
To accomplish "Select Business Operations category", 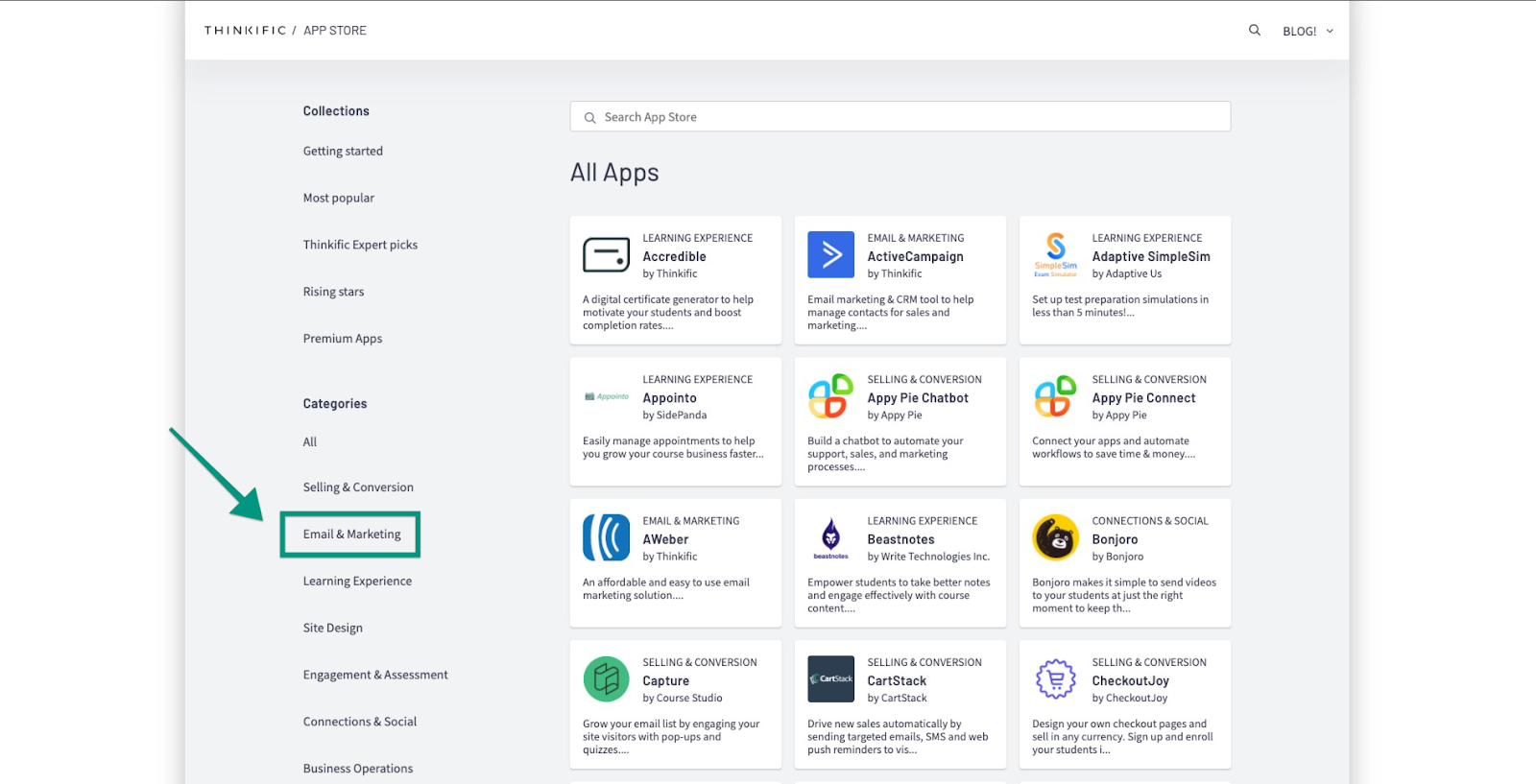I will [x=358, y=770].
